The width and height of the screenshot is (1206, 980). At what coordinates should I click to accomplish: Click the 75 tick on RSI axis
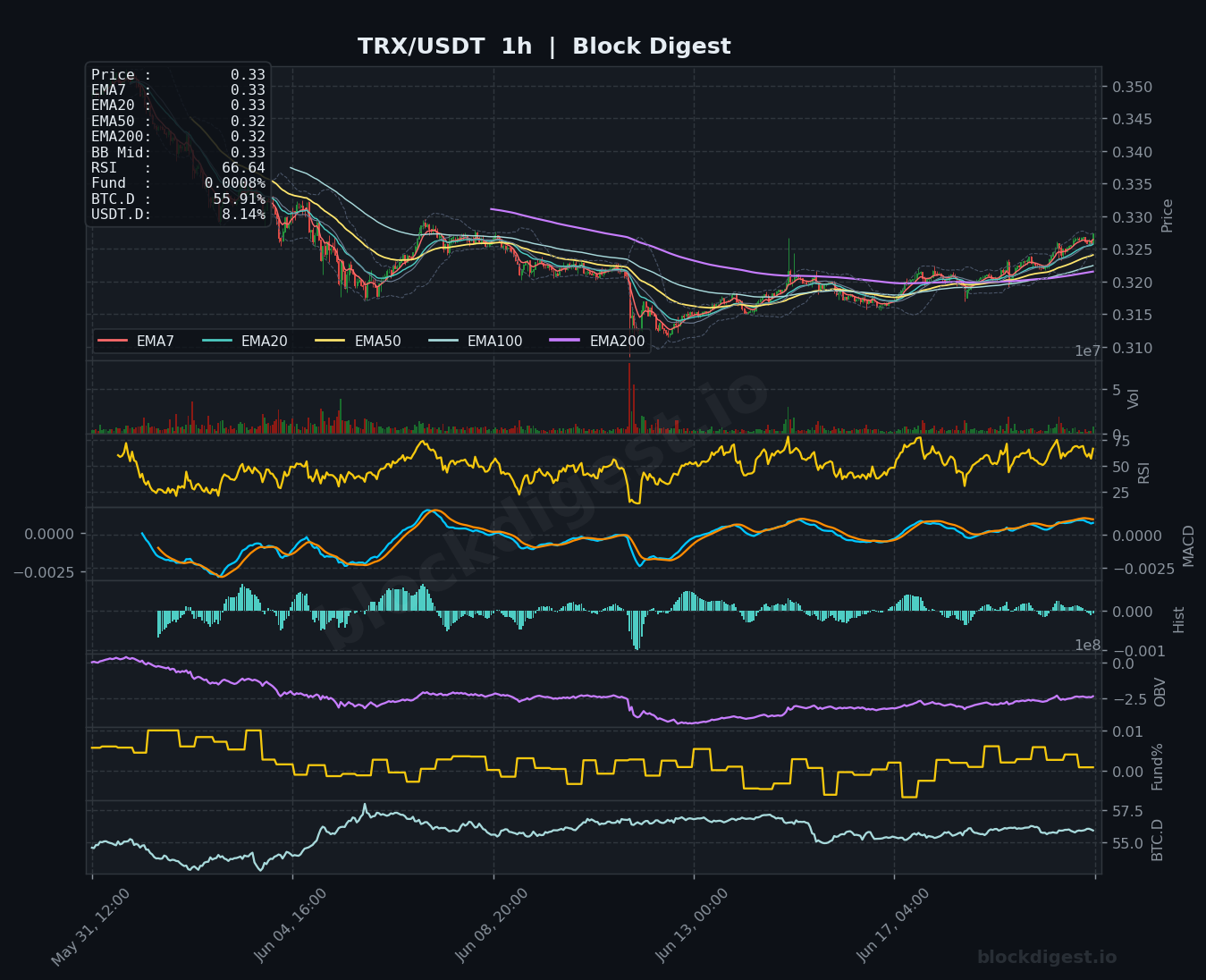1121,441
